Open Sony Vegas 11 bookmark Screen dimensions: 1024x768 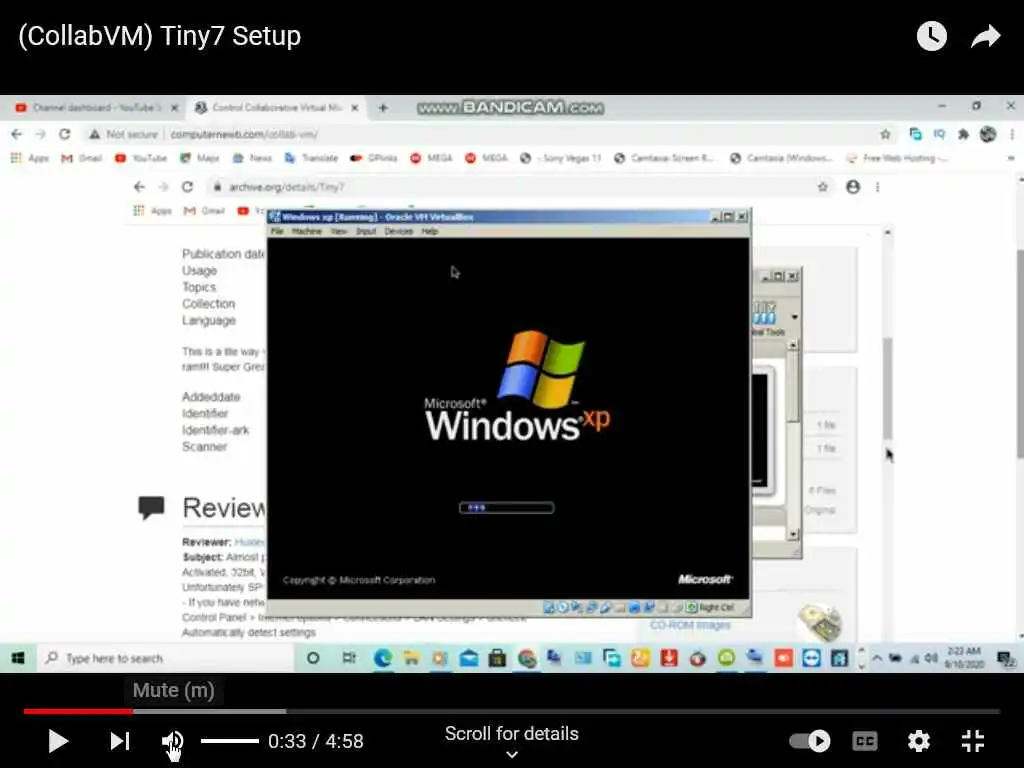[x=560, y=158]
